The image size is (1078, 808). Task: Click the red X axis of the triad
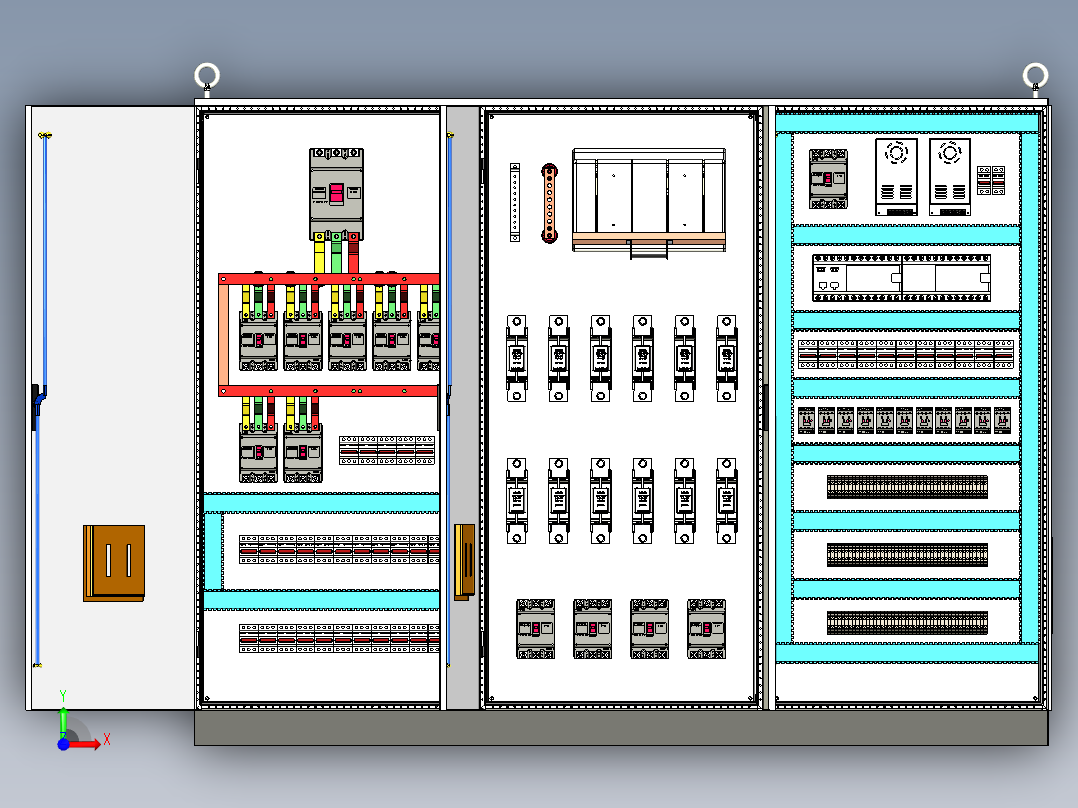(x=84, y=743)
